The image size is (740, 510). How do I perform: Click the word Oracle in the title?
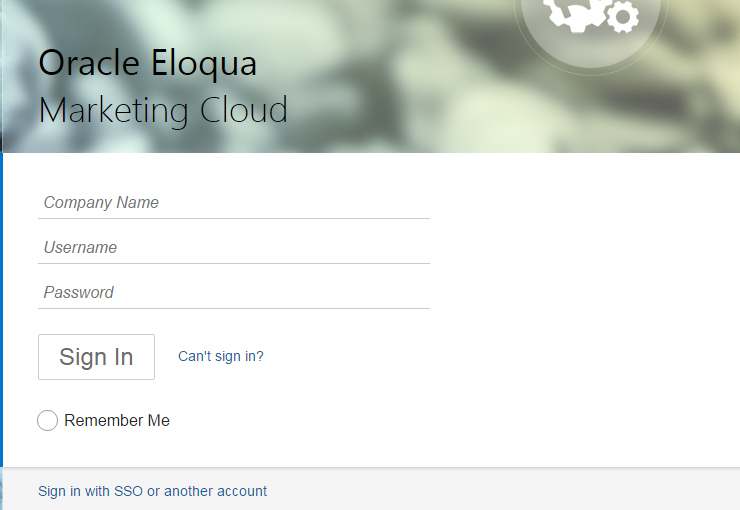(x=90, y=63)
